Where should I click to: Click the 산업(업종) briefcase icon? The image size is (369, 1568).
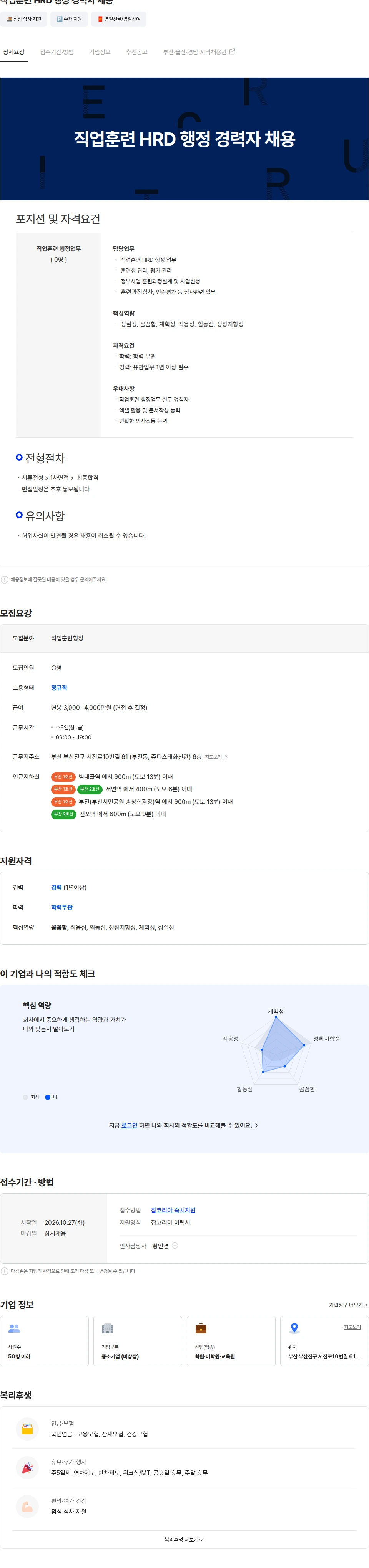pyautogui.click(x=201, y=1329)
